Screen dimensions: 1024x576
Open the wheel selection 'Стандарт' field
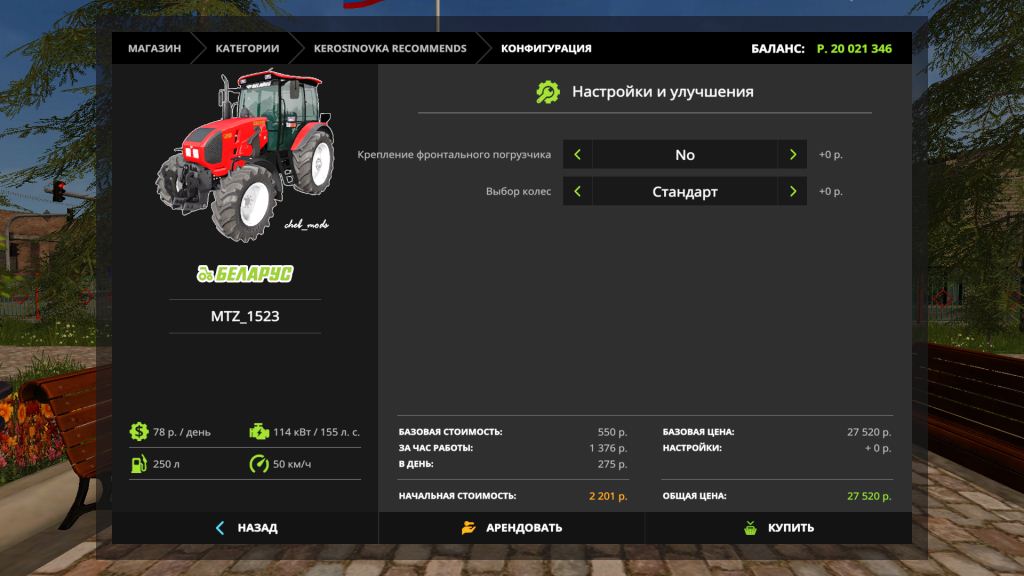685,191
